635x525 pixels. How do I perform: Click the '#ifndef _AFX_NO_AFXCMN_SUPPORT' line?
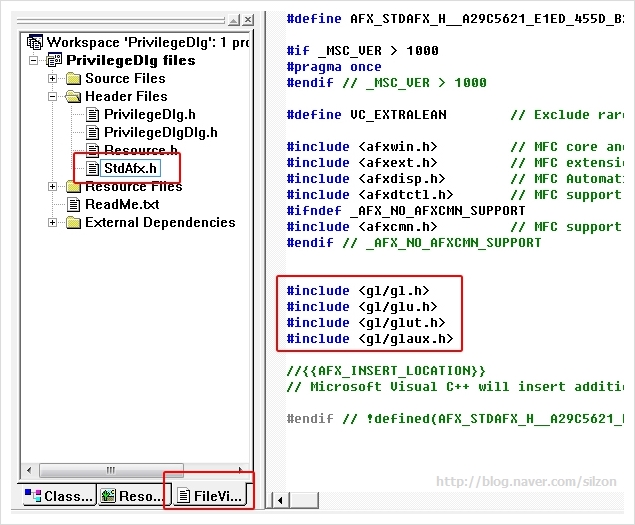(x=406, y=211)
